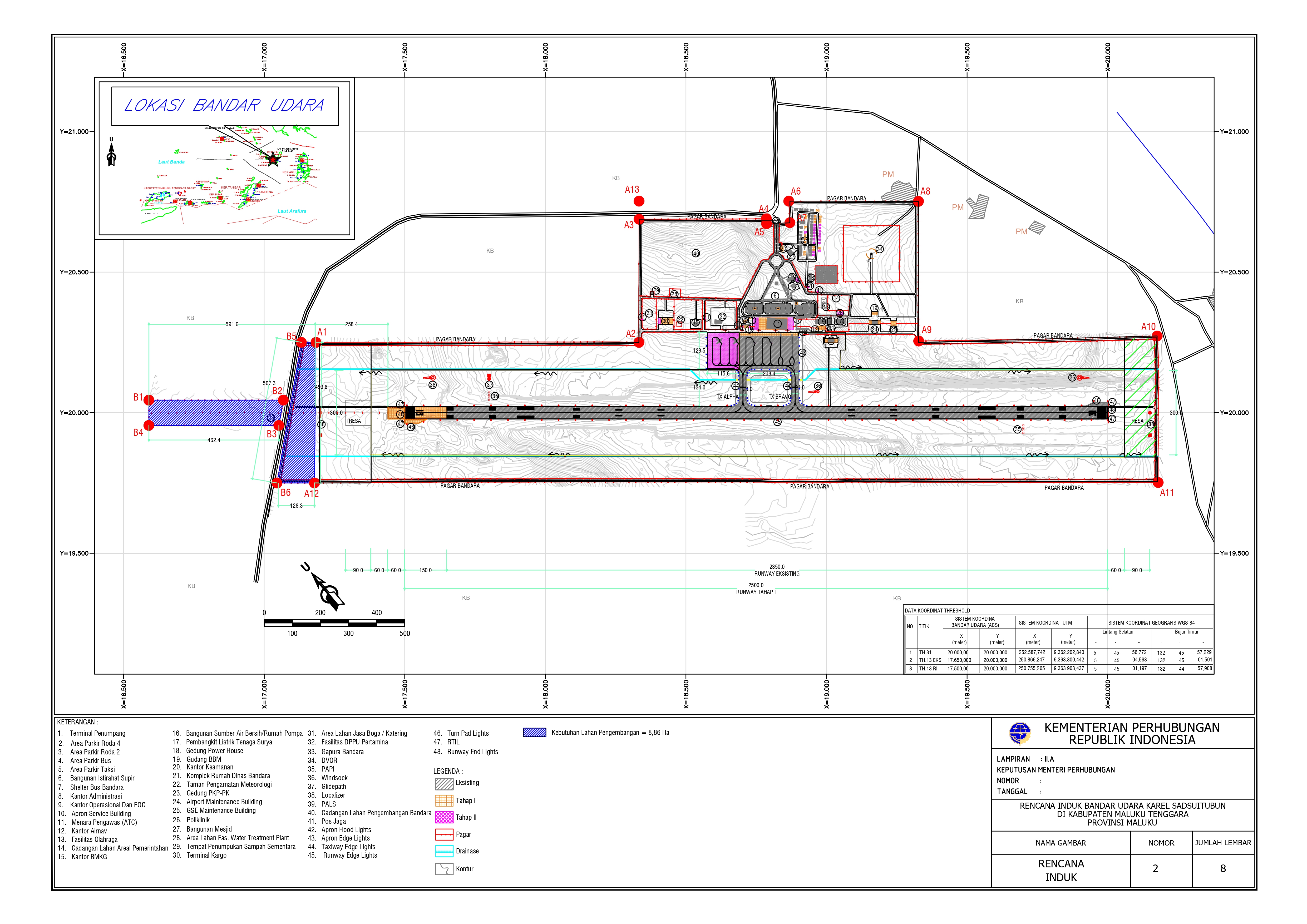Click the 128.3 dimension value
The image size is (1307, 924).
pyautogui.click(x=296, y=506)
